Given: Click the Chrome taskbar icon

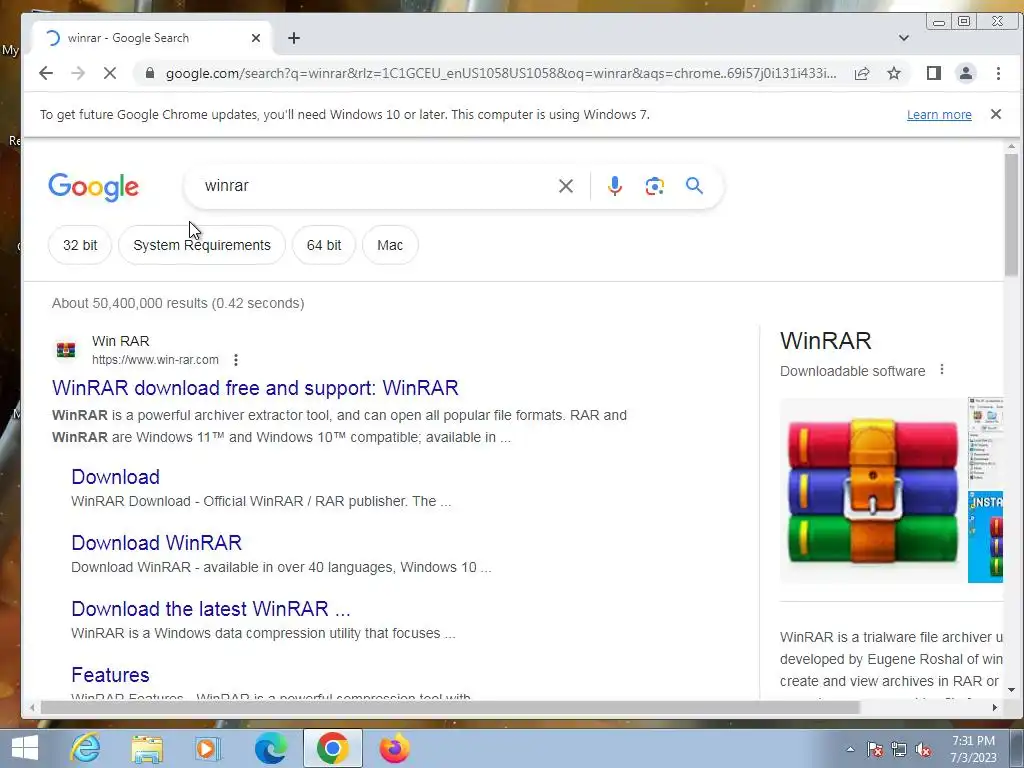Looking at the screenshot, I should tap(332, 748).
